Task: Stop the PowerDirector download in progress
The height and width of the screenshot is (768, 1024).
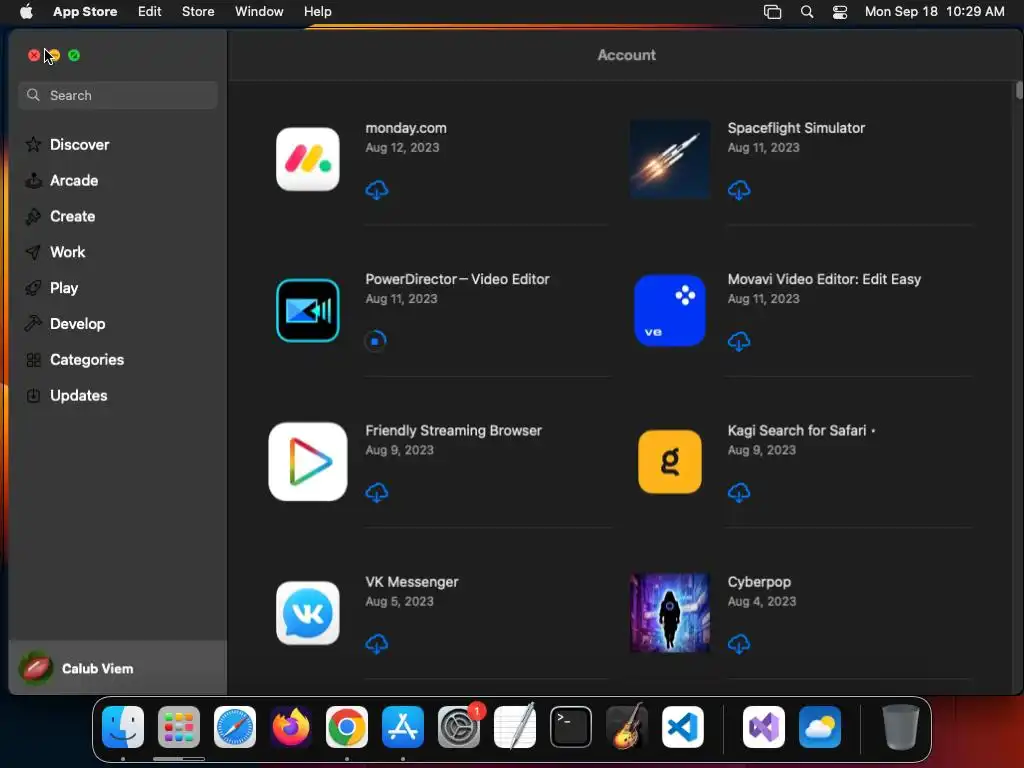Action: (376, 341)
